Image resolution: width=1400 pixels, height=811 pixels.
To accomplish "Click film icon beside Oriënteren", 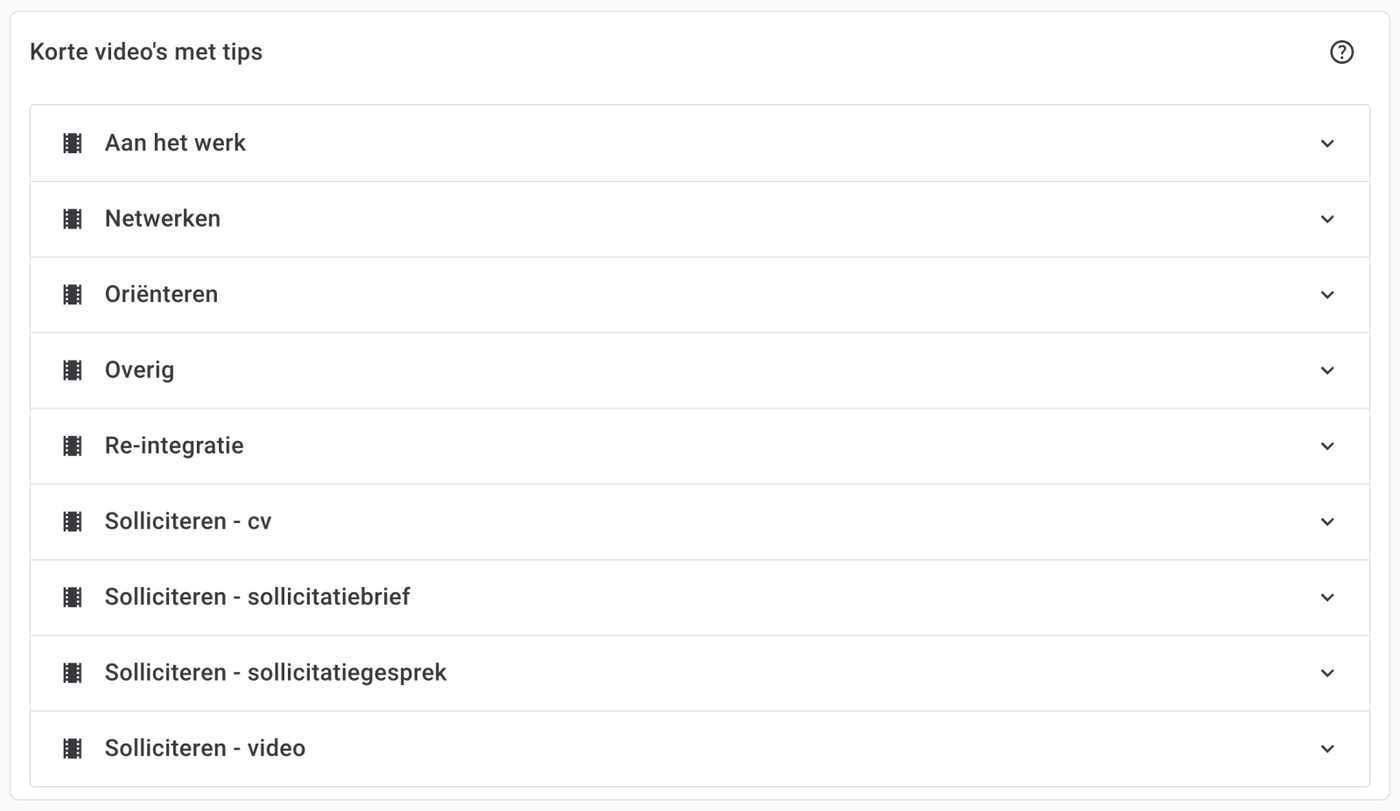I will coord(72,295).
